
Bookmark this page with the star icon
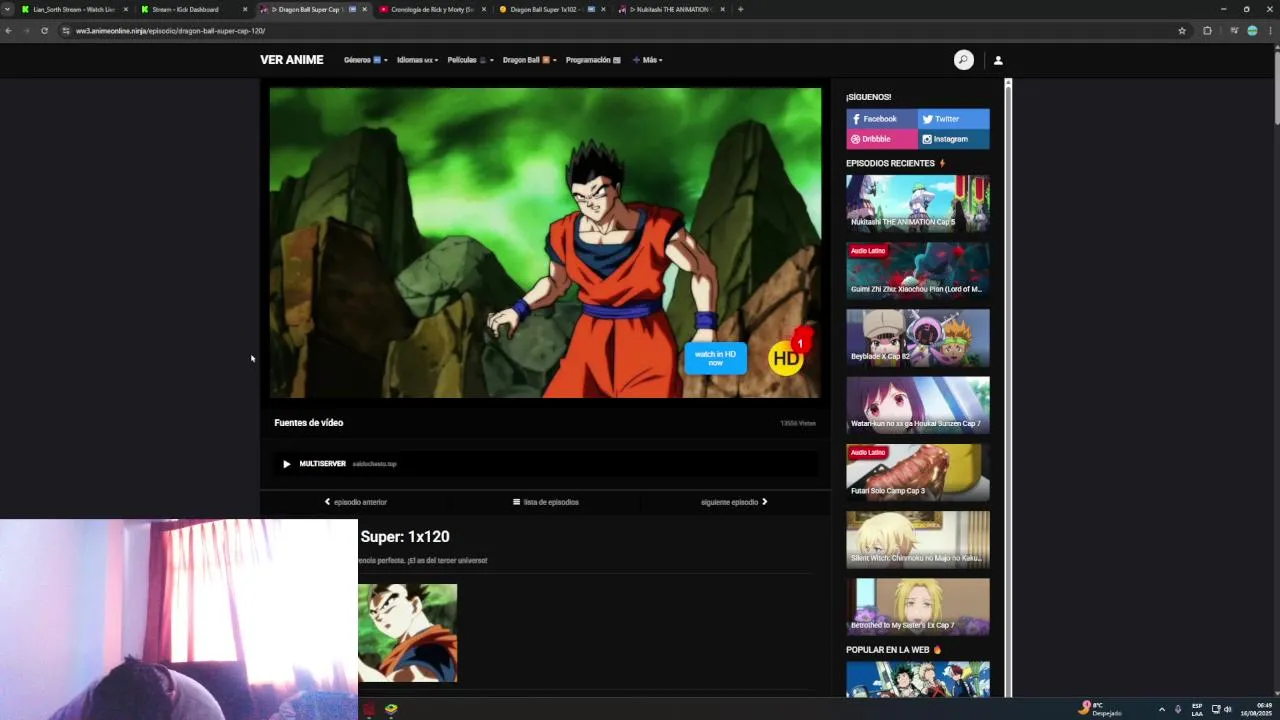tap(1182, 31)
